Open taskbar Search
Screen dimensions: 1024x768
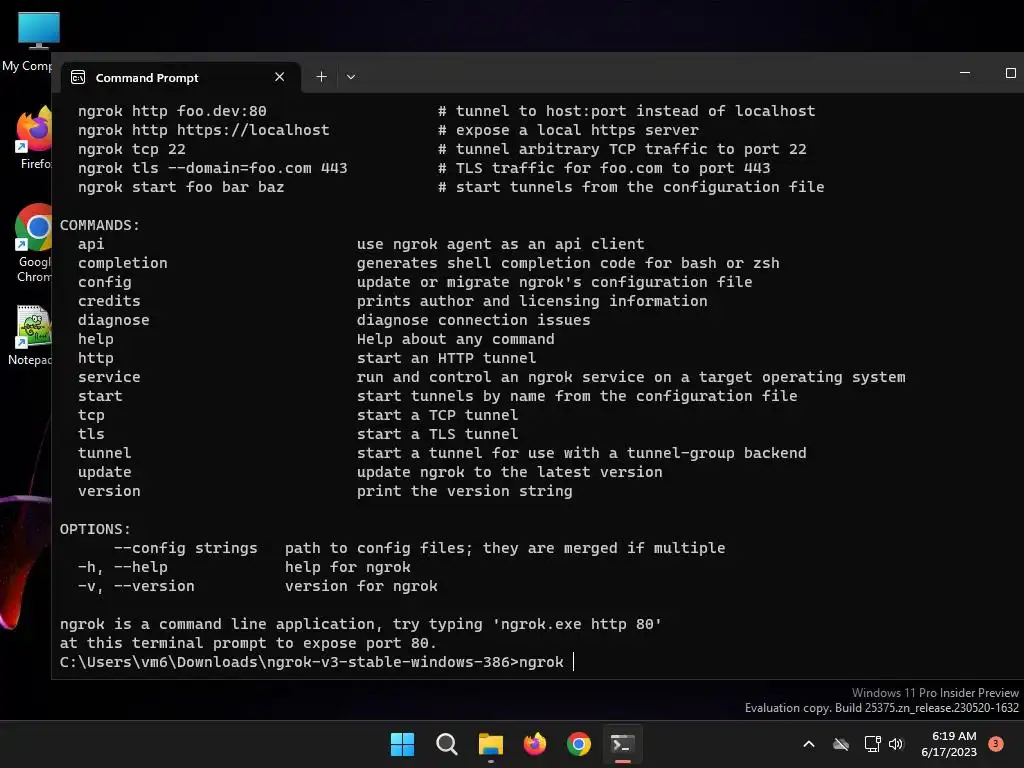pyautogui.click(x=447, y=744)
